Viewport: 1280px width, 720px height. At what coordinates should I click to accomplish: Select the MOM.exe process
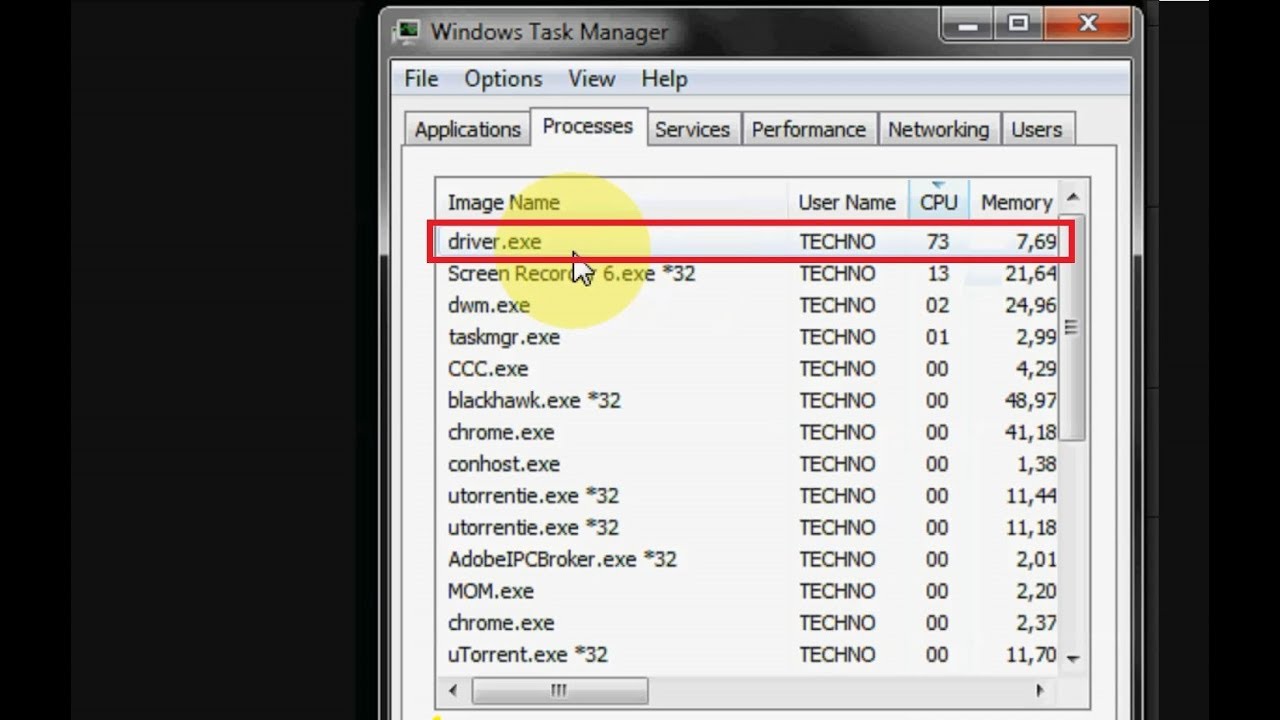click(748, 591)
